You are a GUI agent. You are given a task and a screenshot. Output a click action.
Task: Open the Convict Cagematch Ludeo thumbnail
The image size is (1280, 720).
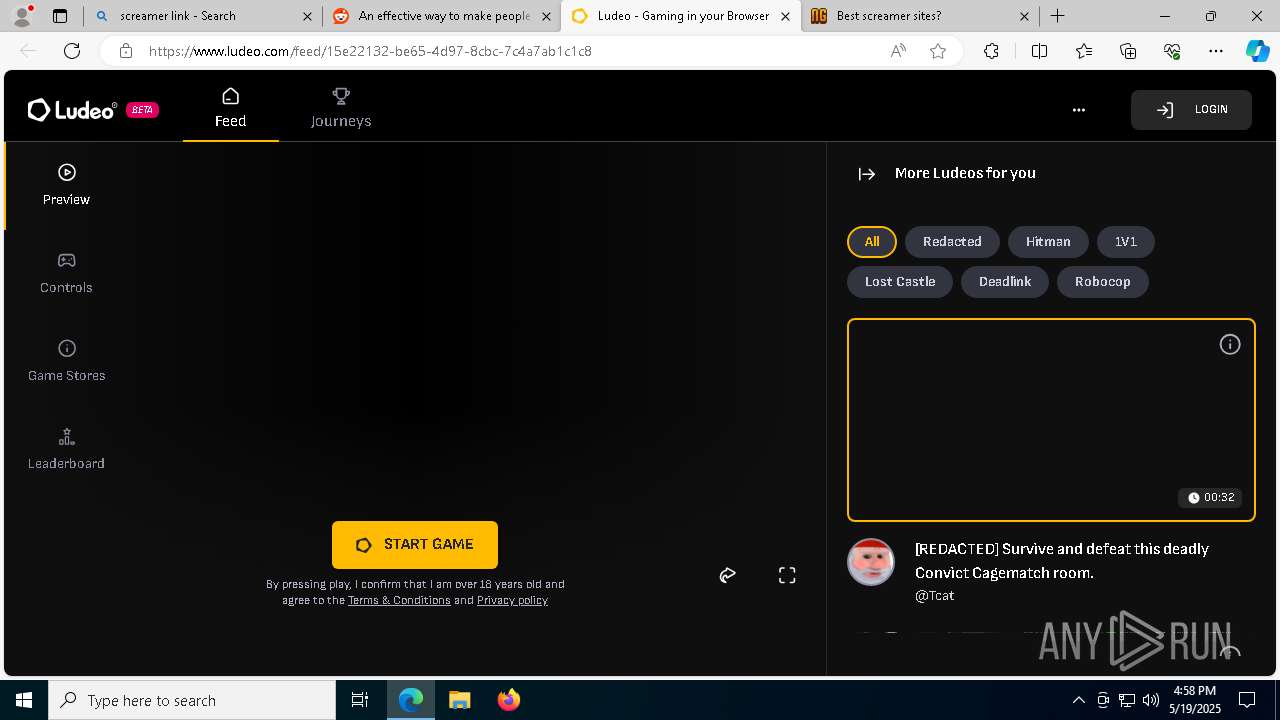[x=1051, y=420]
